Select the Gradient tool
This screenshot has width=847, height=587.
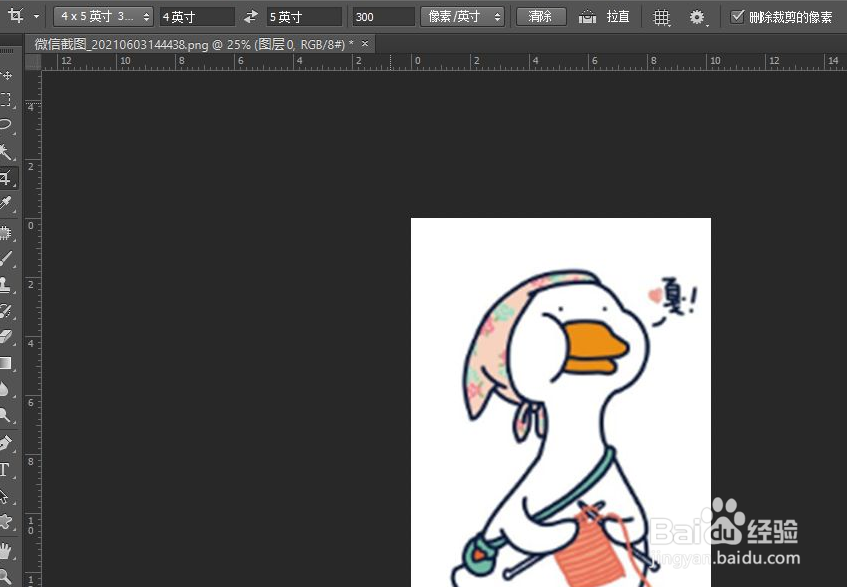5,363
